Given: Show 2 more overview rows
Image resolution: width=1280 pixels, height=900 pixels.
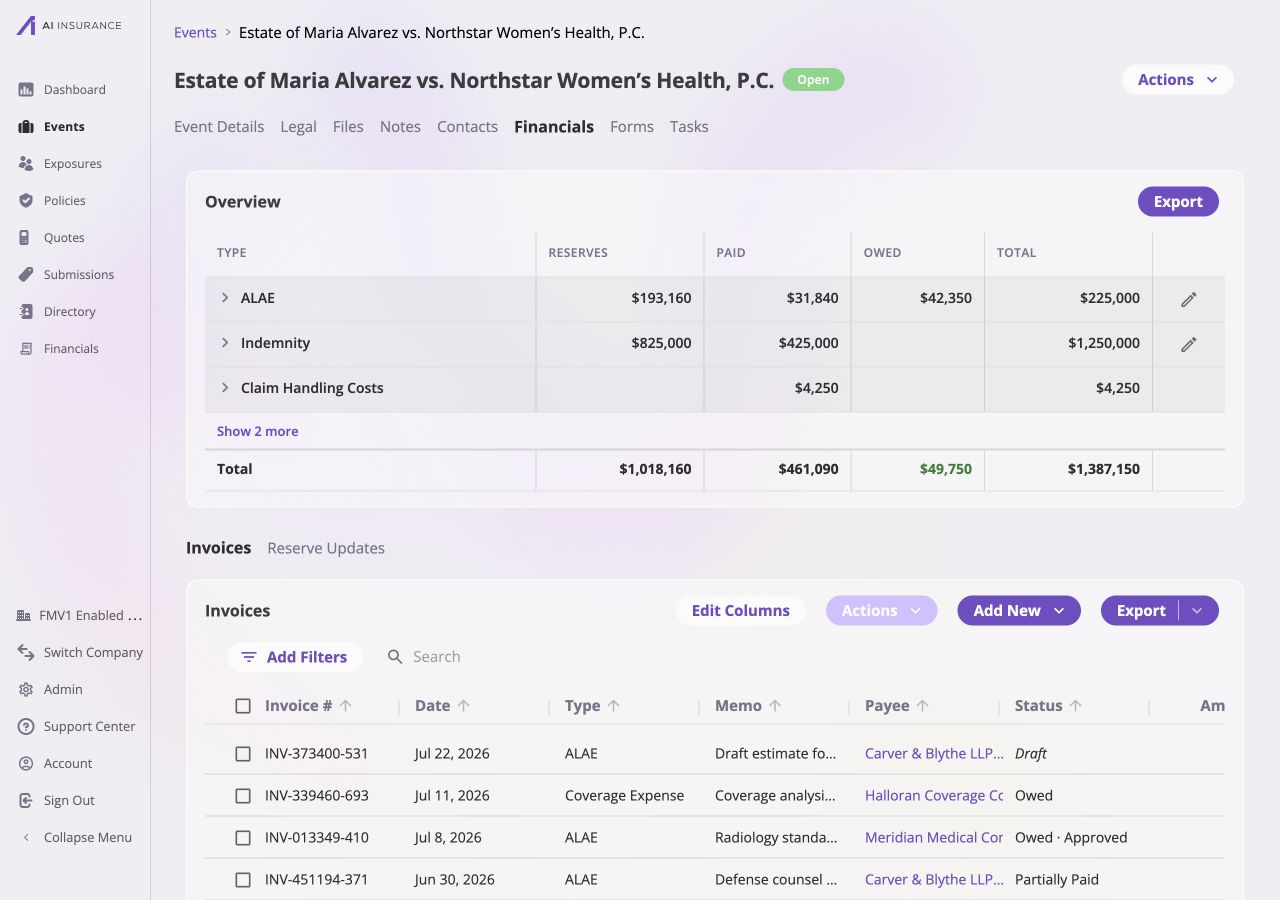Looking at the screenshot, I should [257, 431].
